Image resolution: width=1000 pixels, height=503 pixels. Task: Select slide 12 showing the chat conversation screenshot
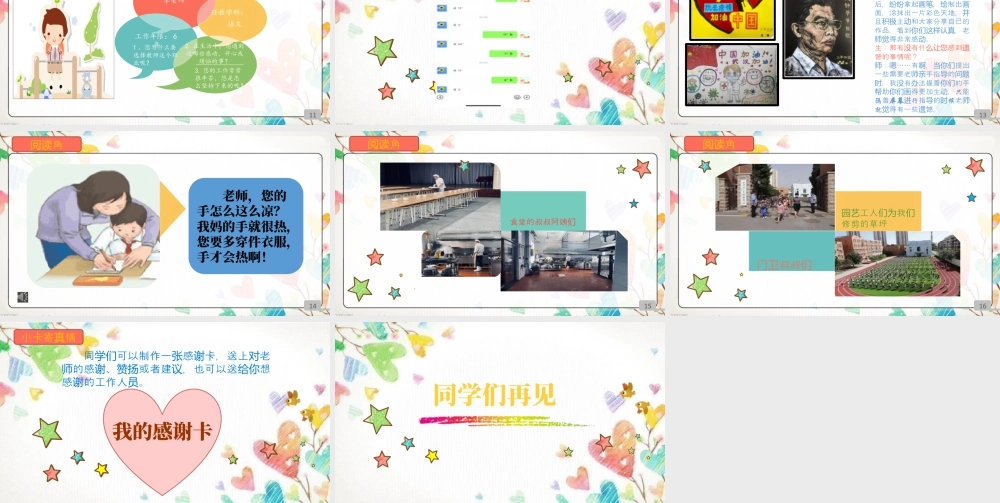[x=500, y=61]
